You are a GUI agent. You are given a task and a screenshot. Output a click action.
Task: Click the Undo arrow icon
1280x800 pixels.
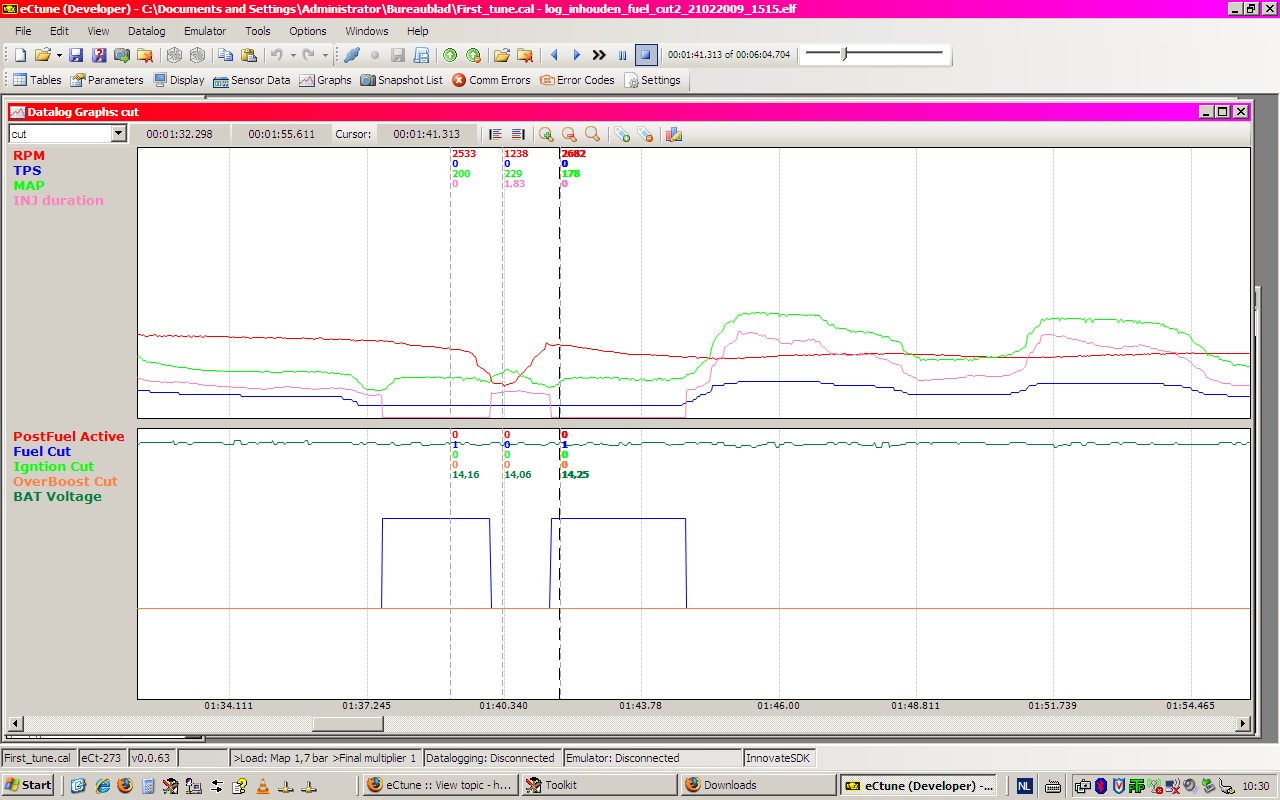(x=277, y=55)
